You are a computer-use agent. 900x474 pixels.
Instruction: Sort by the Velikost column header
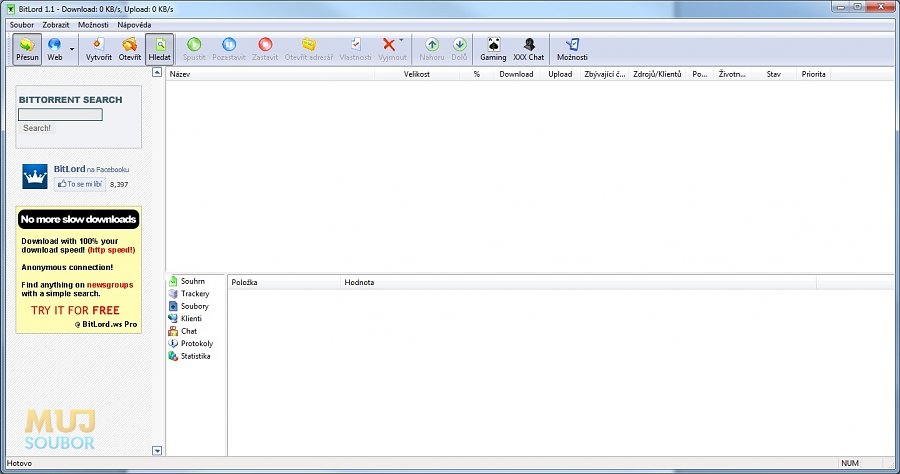coord(417,74)
